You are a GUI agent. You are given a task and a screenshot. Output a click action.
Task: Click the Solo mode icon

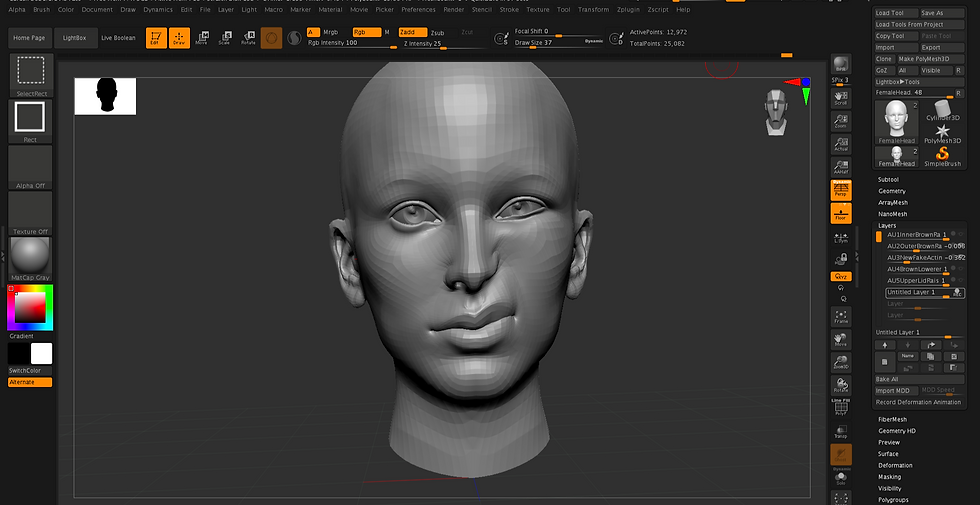pyautogui.click(x=841, y=478)
